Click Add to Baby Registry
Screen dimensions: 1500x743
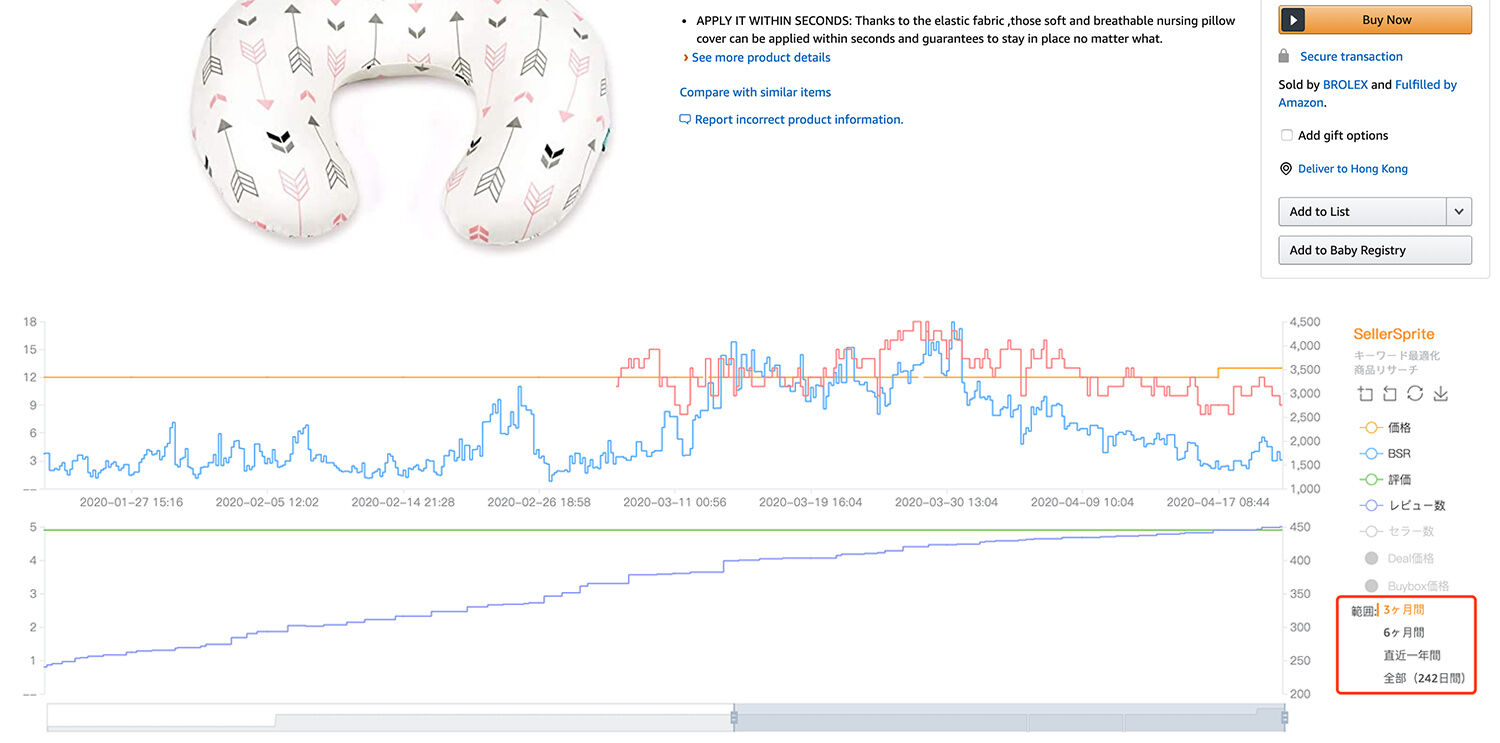point(1375,250)
